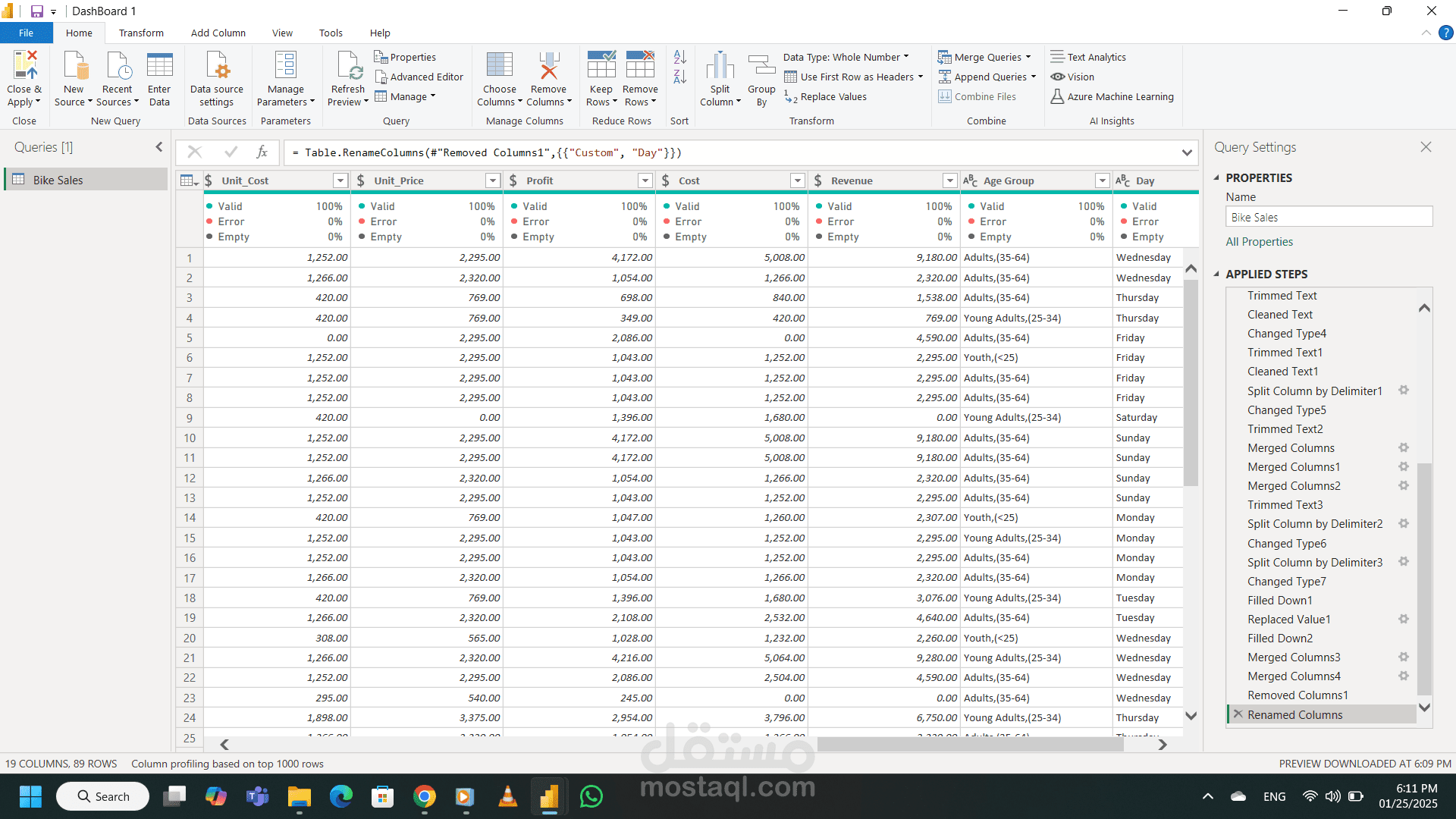Screen dimensions: 1456x819
Task: Open Profit column filter dropdown
Action: (x=645, y=180)
